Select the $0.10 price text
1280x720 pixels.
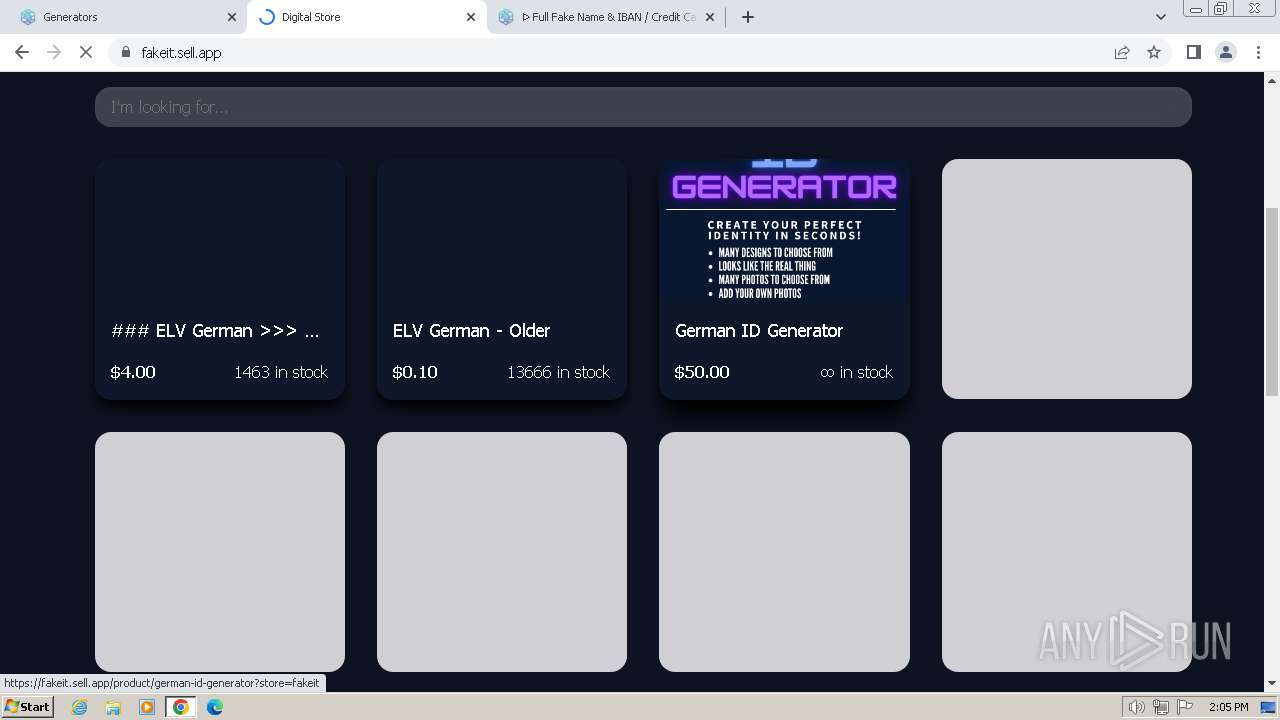(x=415, y=372)
